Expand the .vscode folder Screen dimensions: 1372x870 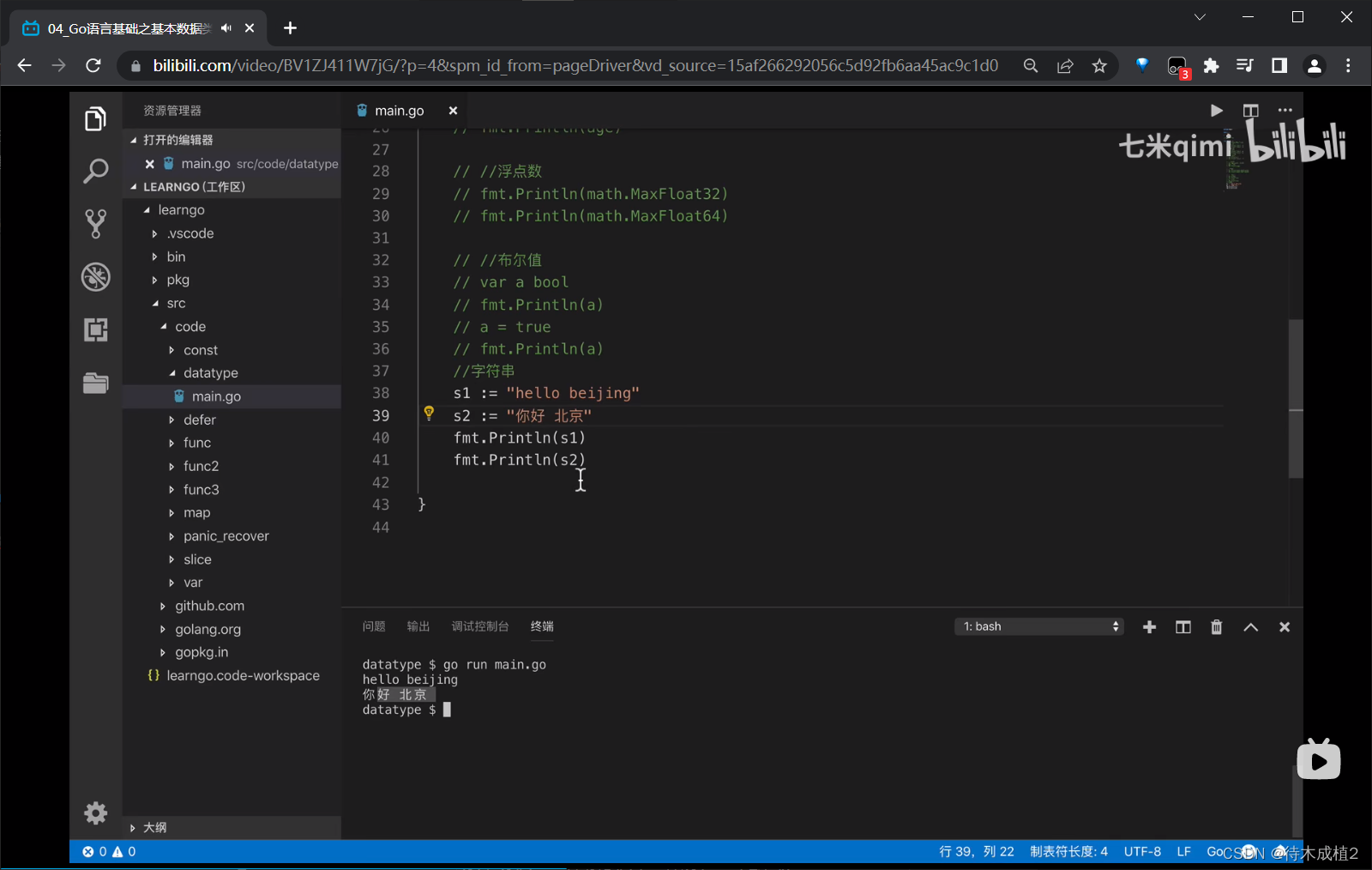coord(154,233)
